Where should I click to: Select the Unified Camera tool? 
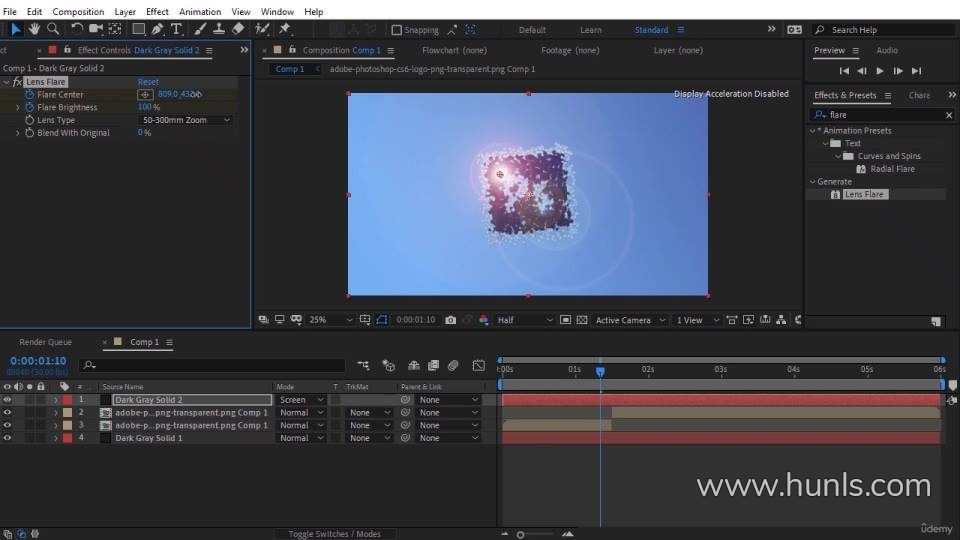pyautogui.click(x=96, y=29)
